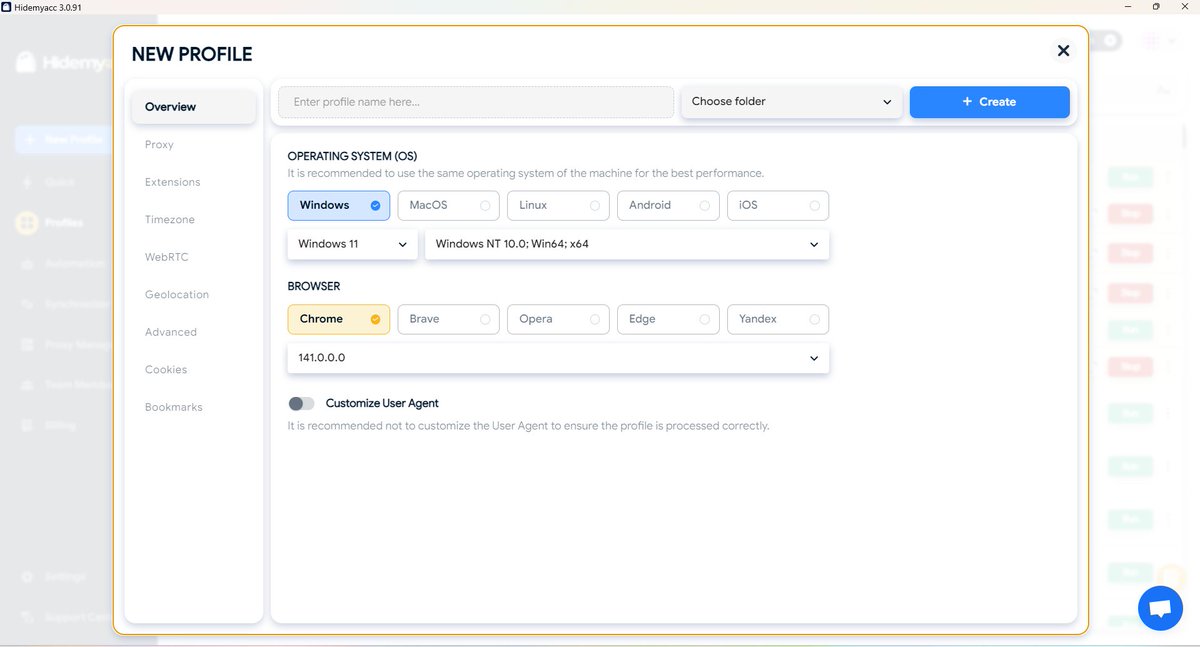Select the Brave browser option
This screenshot has height=647, width=1200.
coord(449,319)
